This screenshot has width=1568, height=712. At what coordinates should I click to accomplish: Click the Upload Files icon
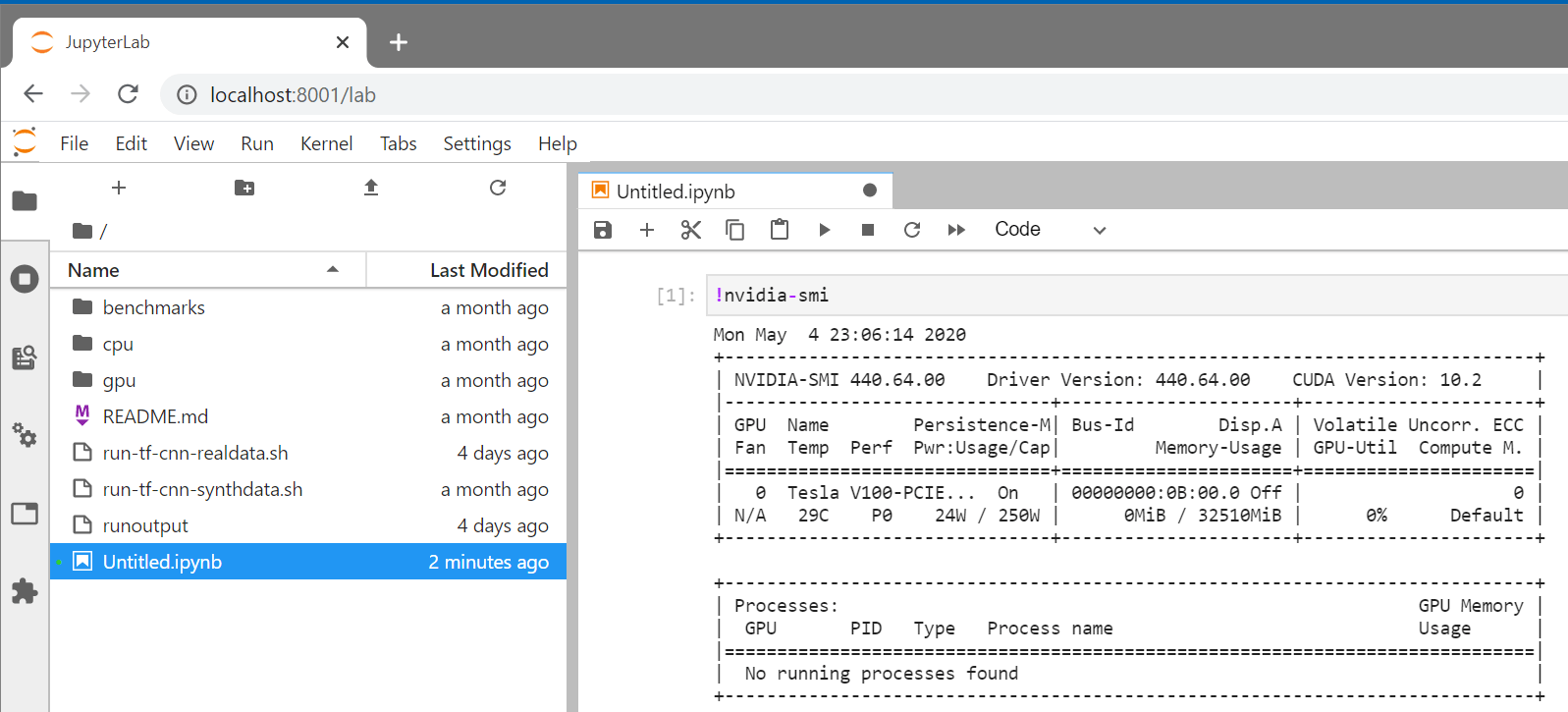tap(371, 188)
